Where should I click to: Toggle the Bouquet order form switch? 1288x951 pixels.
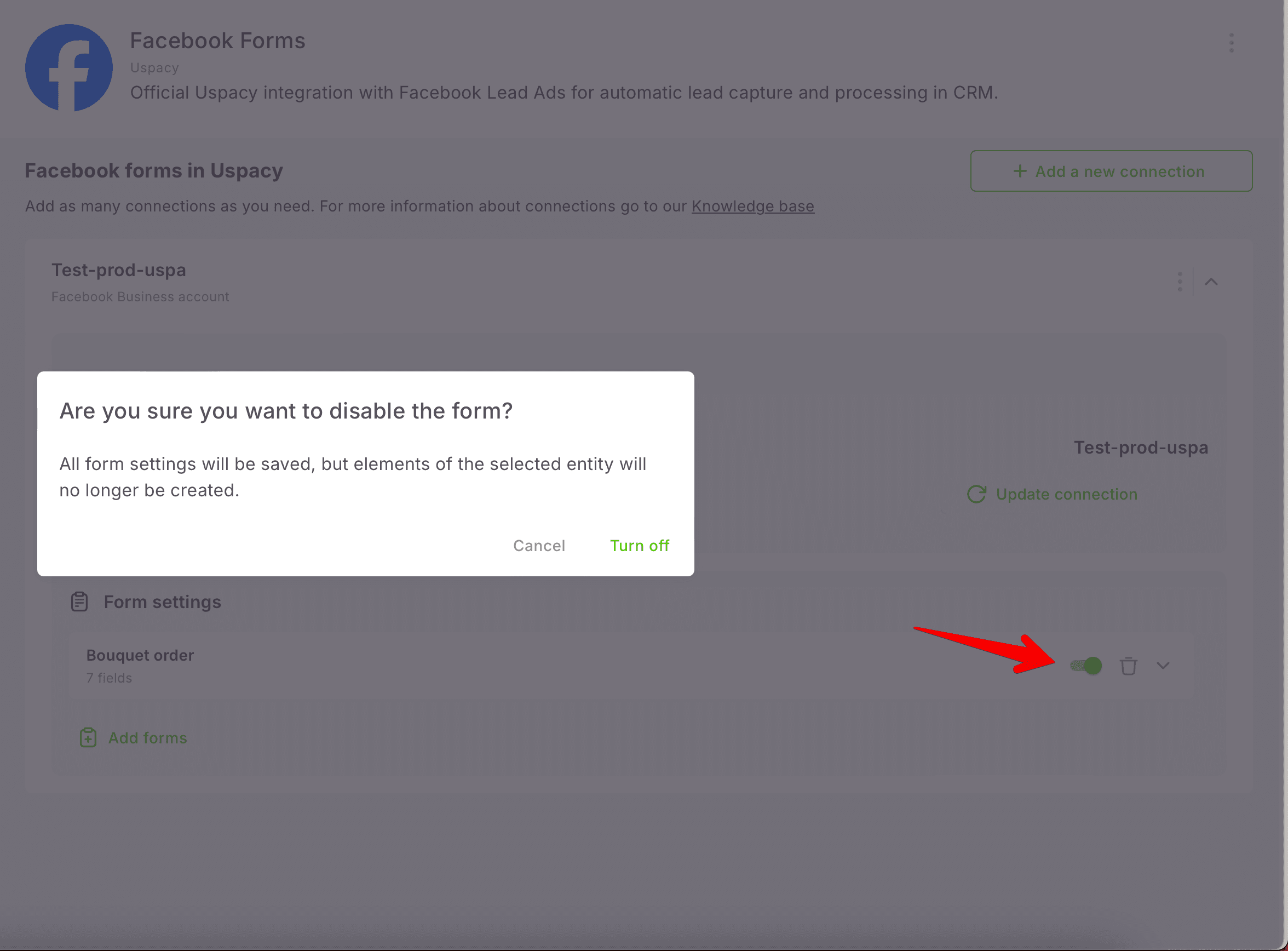point(1085,666)
